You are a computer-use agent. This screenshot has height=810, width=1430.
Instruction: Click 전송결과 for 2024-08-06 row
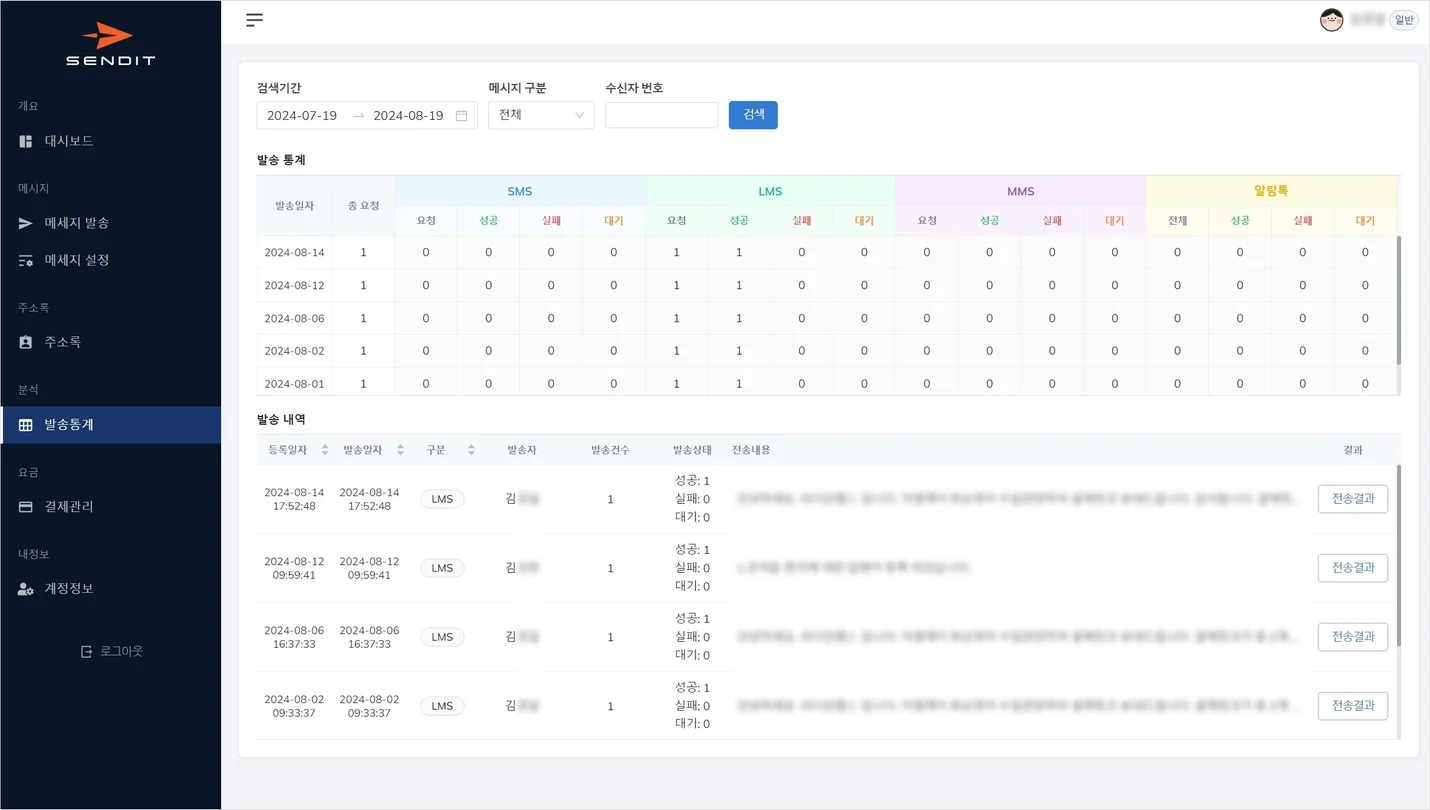pyautogui.click(x=1353, y=636)
